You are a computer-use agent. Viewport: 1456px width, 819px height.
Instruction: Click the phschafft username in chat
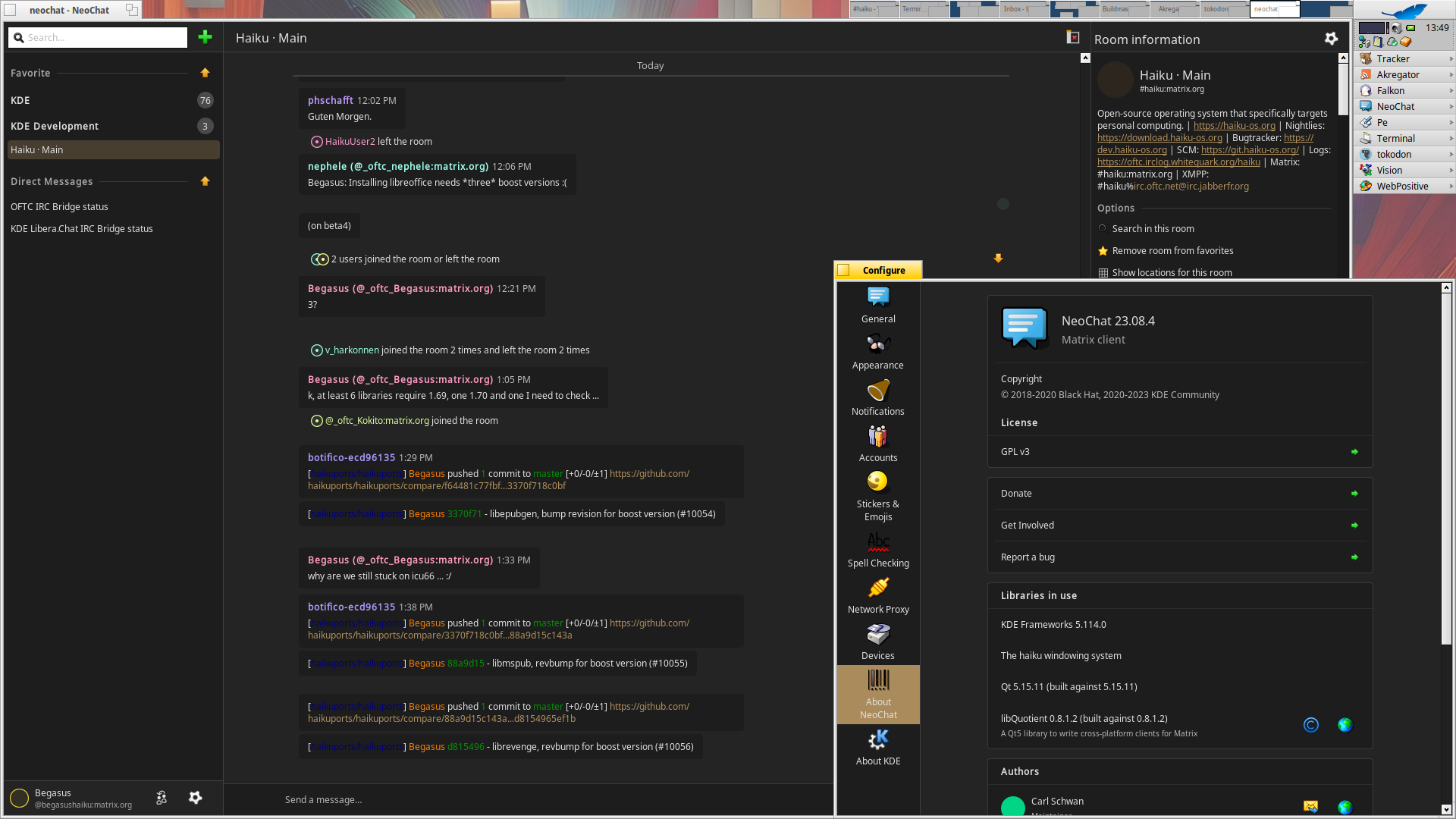(x=331, y=100)
